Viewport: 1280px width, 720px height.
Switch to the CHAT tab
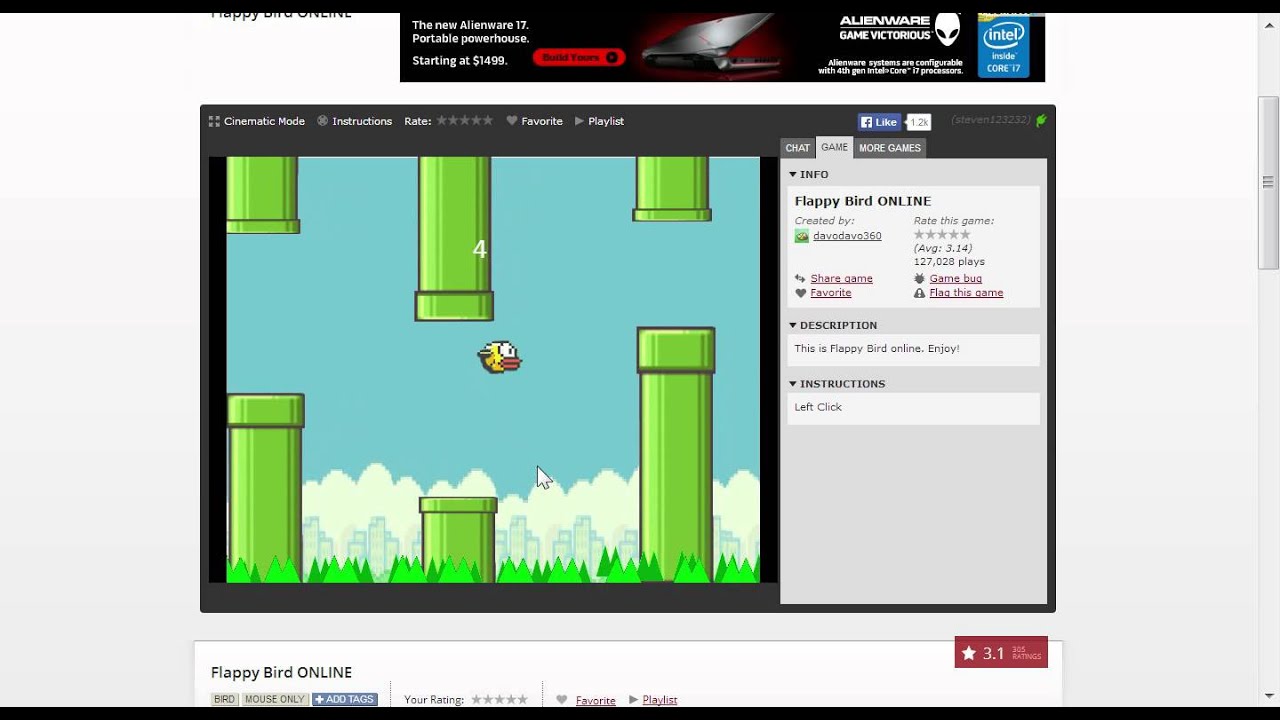pos(798,148)
